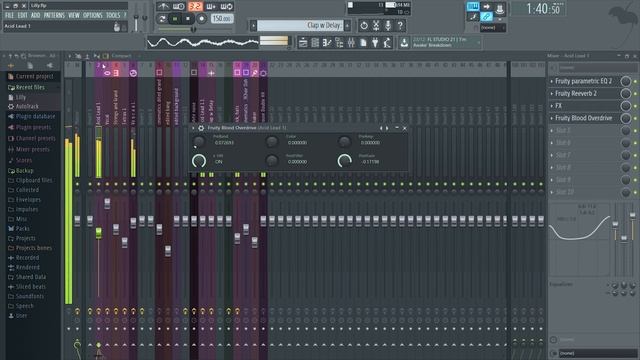The width and height of the screenshot is (640, 360).
Task: Toggle the blue link/multi-link controllers icon
Action: pyautogui.click(x=486, y=17)
